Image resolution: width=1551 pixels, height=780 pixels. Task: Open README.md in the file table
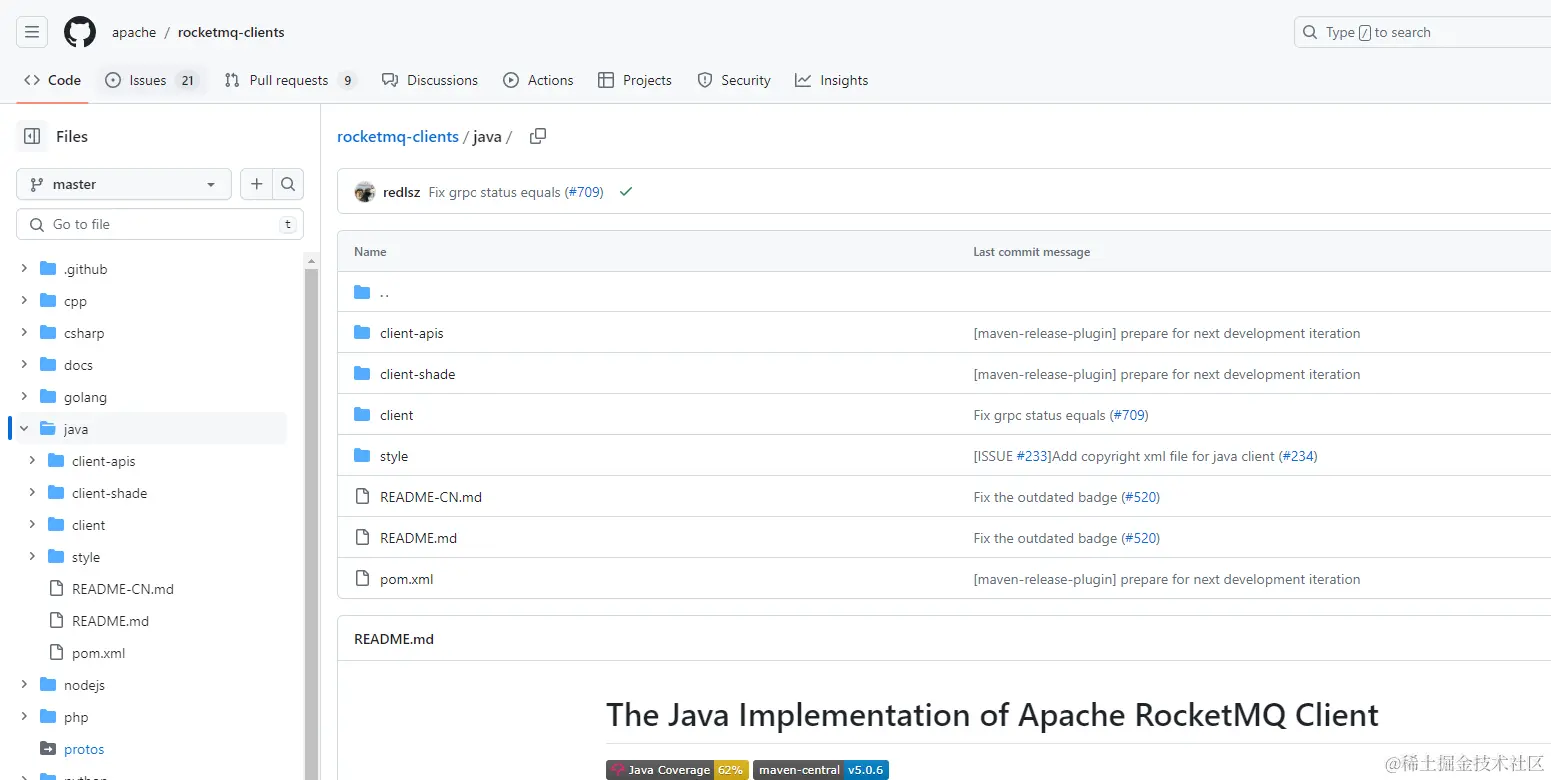click(418, 538)
